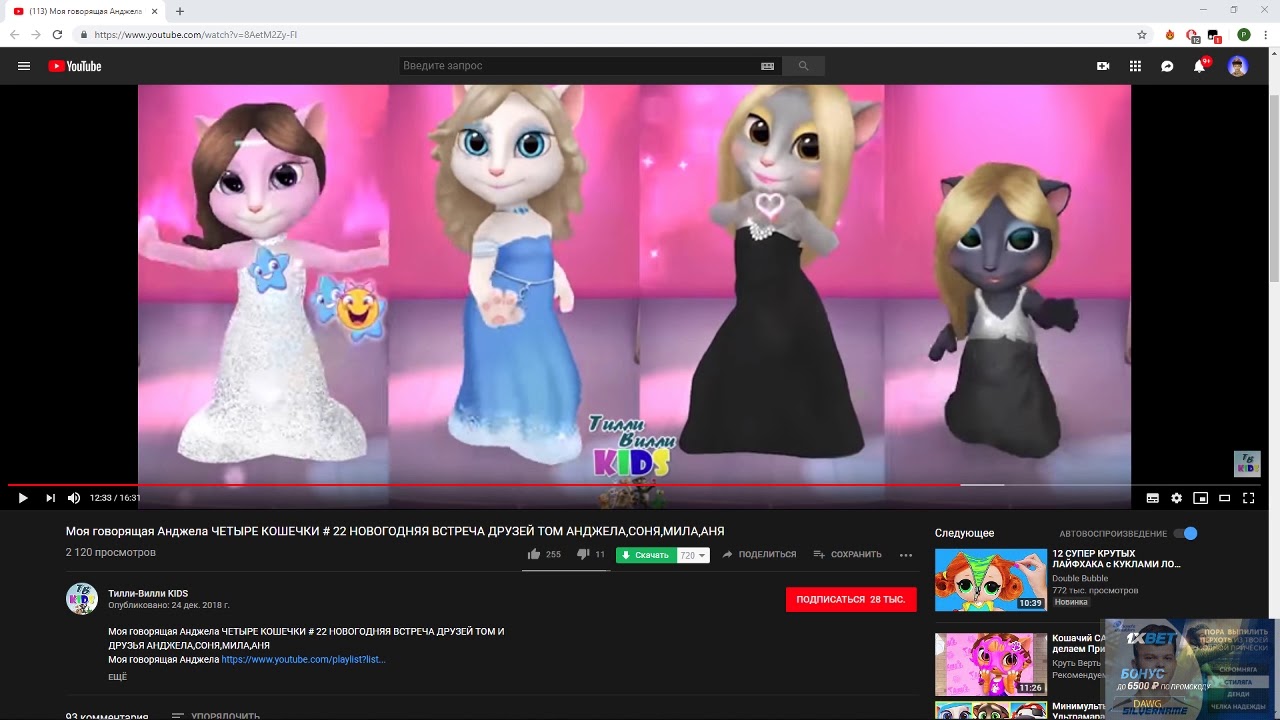Toggle subtitles on the player
Screen dimensions: 1280x720
click(x=1152, y=498)
